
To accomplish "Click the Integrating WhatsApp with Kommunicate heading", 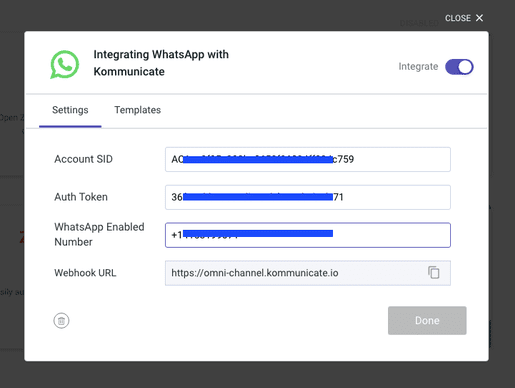I will click(x=161, y=63).
